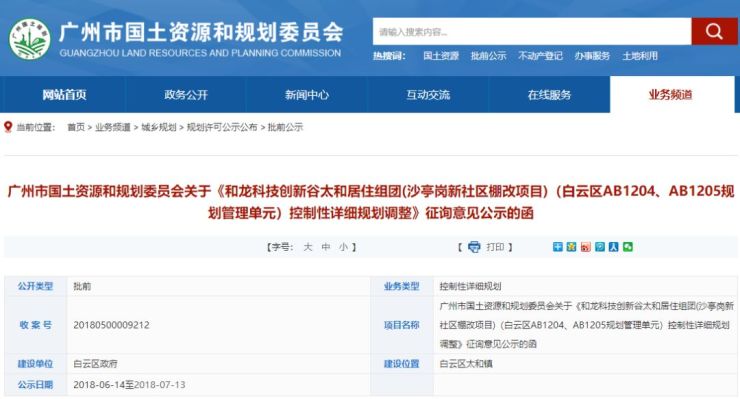Share via the Tencent Weibo icon
This screenshot has width=740, height=399.
[599, 246]
